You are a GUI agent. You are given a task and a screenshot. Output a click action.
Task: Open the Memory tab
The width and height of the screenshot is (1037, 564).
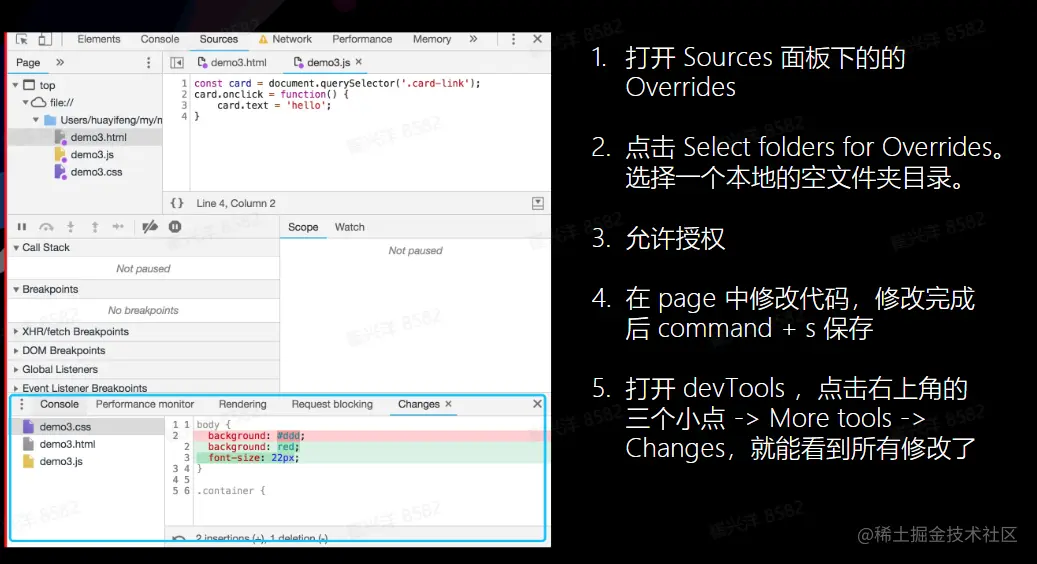(432, 39)
